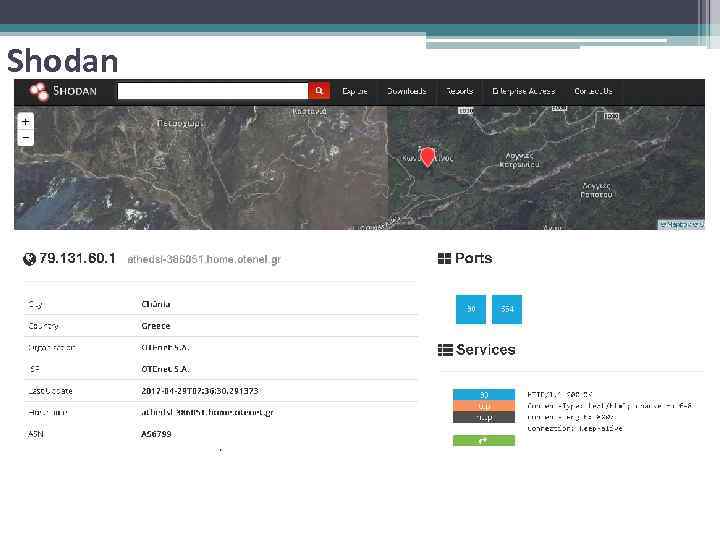Select the Organization value OTEnet S.A.
720x540 pixels.
point(165,348)
